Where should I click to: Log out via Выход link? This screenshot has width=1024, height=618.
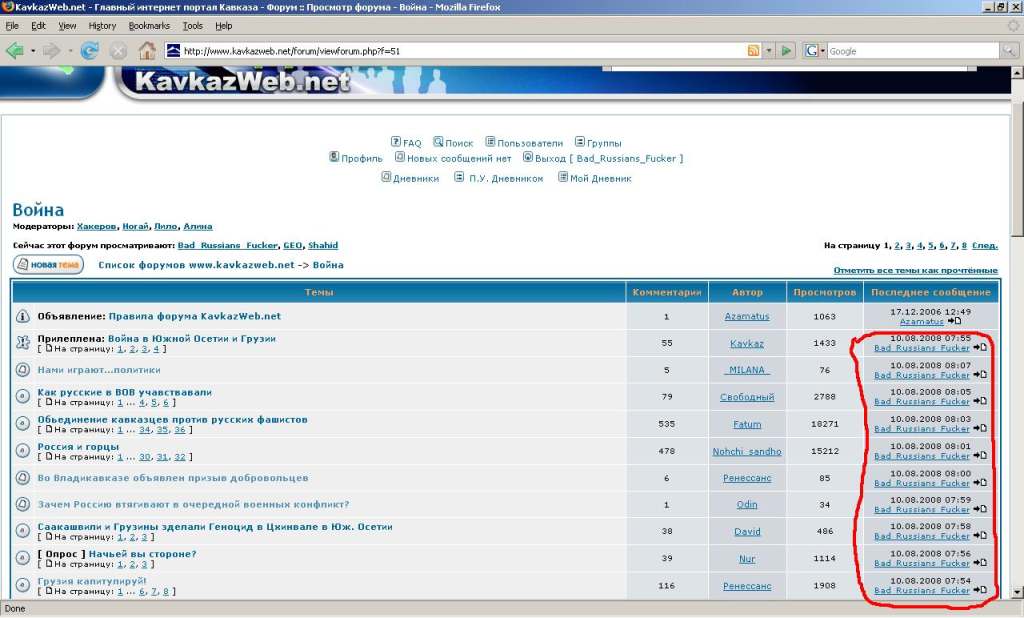(x=609, y=158)
